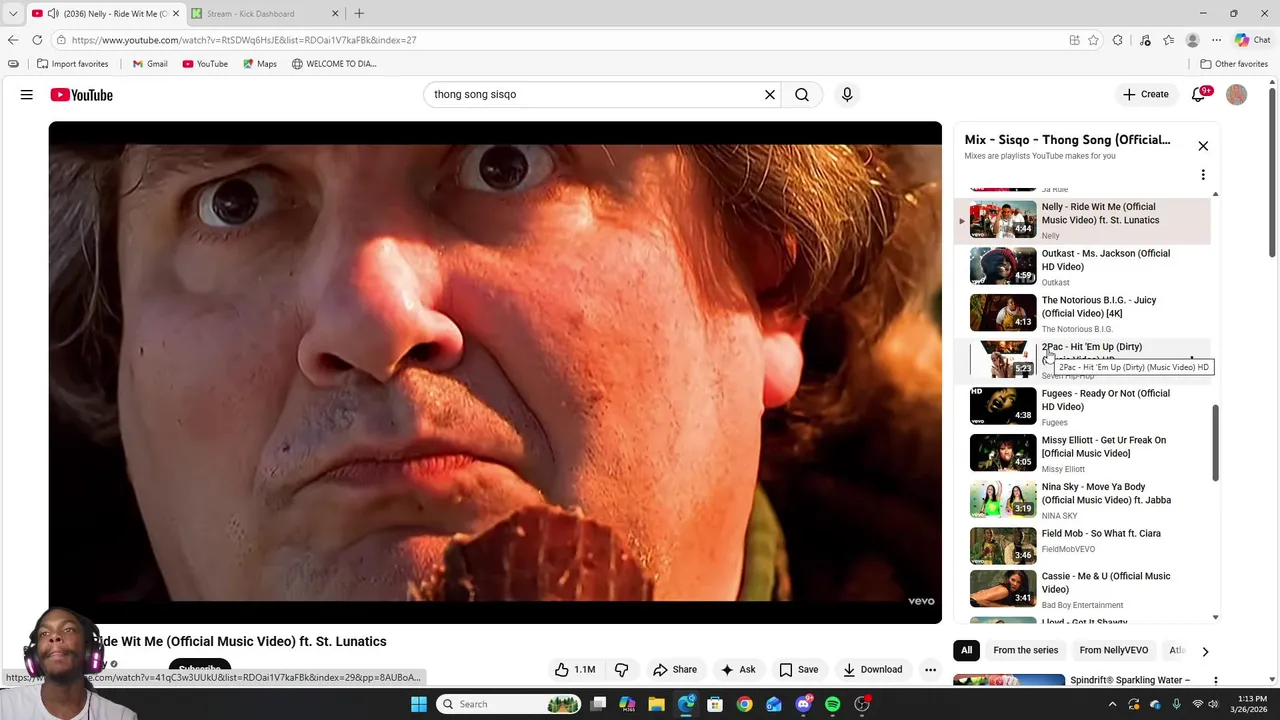Image resolution: width=1280 pixels, height=720 pixels.
Task: Open the WELCOME TO DIA bookmark
Action: click(334, 64)
